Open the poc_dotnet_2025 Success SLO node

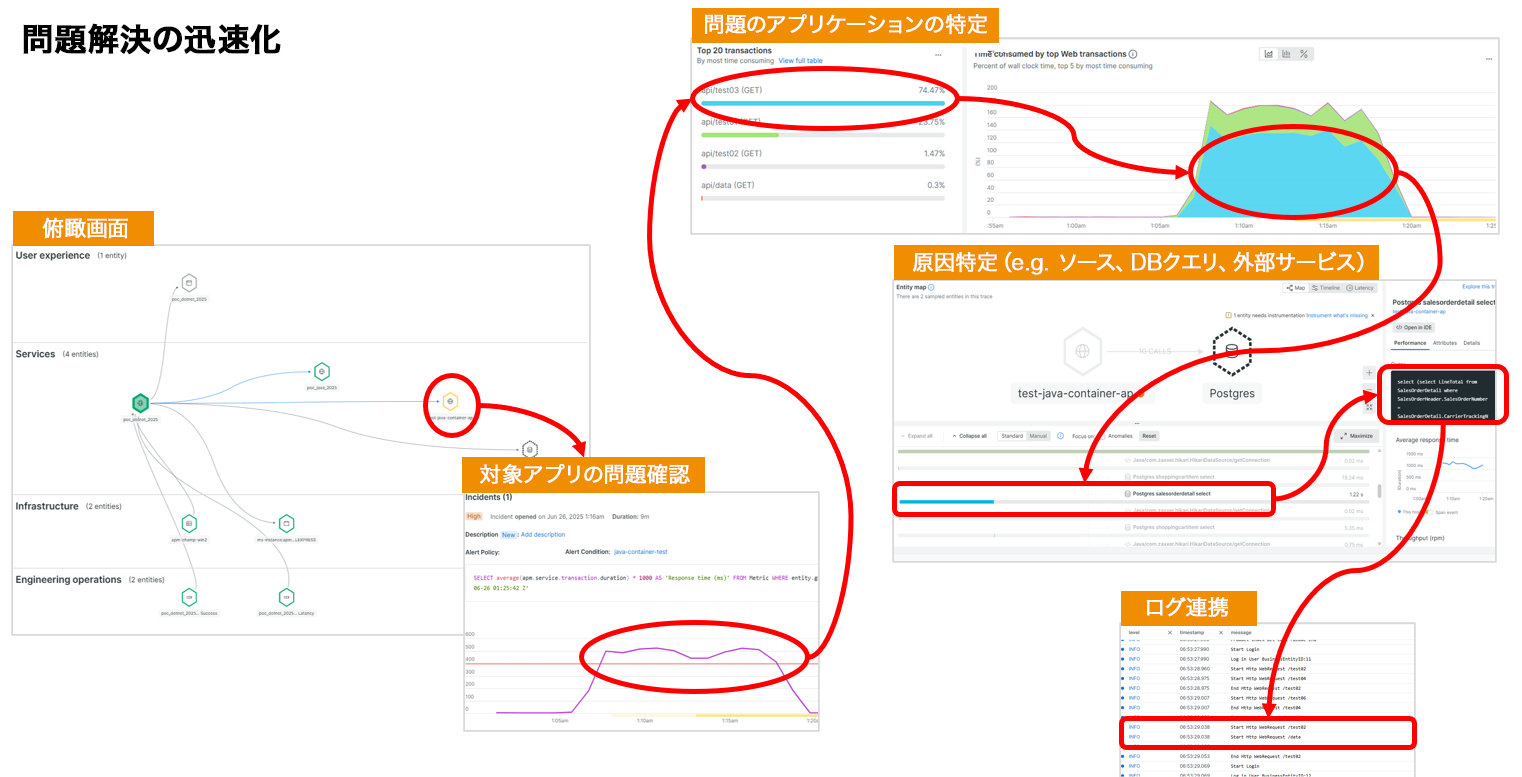pos(189,597)
